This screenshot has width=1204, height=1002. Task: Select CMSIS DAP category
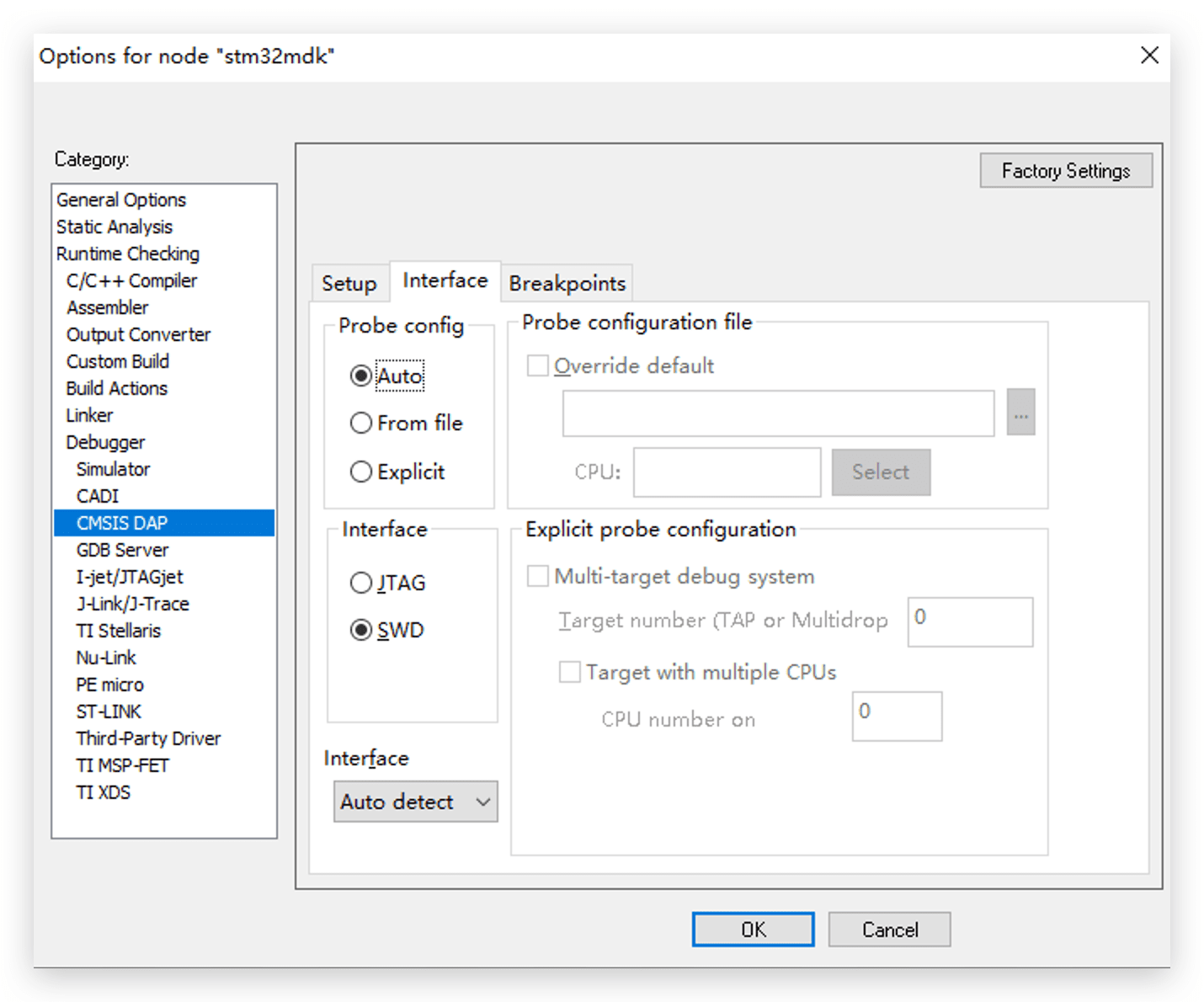(x=164, y=523)
